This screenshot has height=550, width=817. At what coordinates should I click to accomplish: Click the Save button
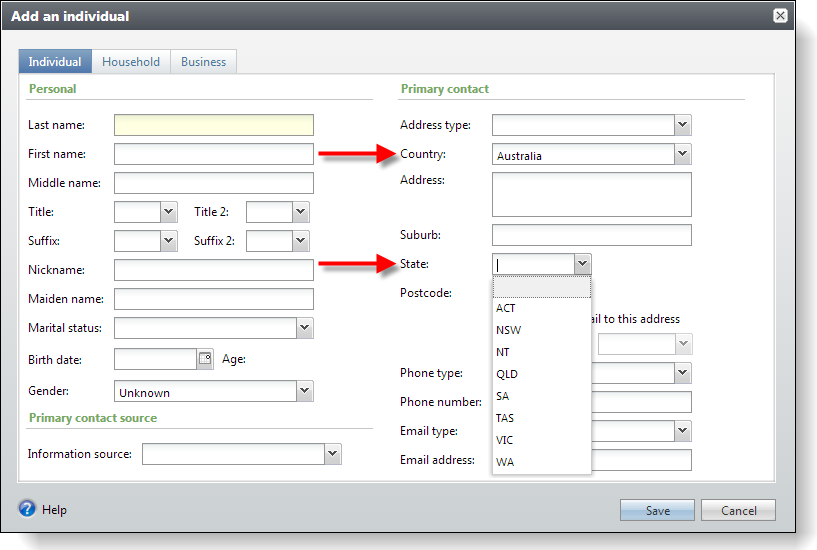click(x=657, y=510)
